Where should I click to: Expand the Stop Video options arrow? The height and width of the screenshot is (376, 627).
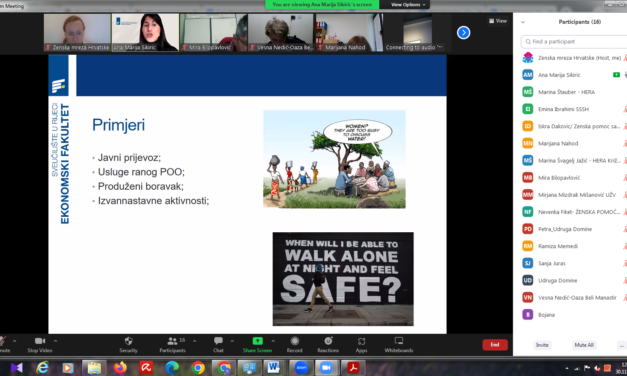55,341
